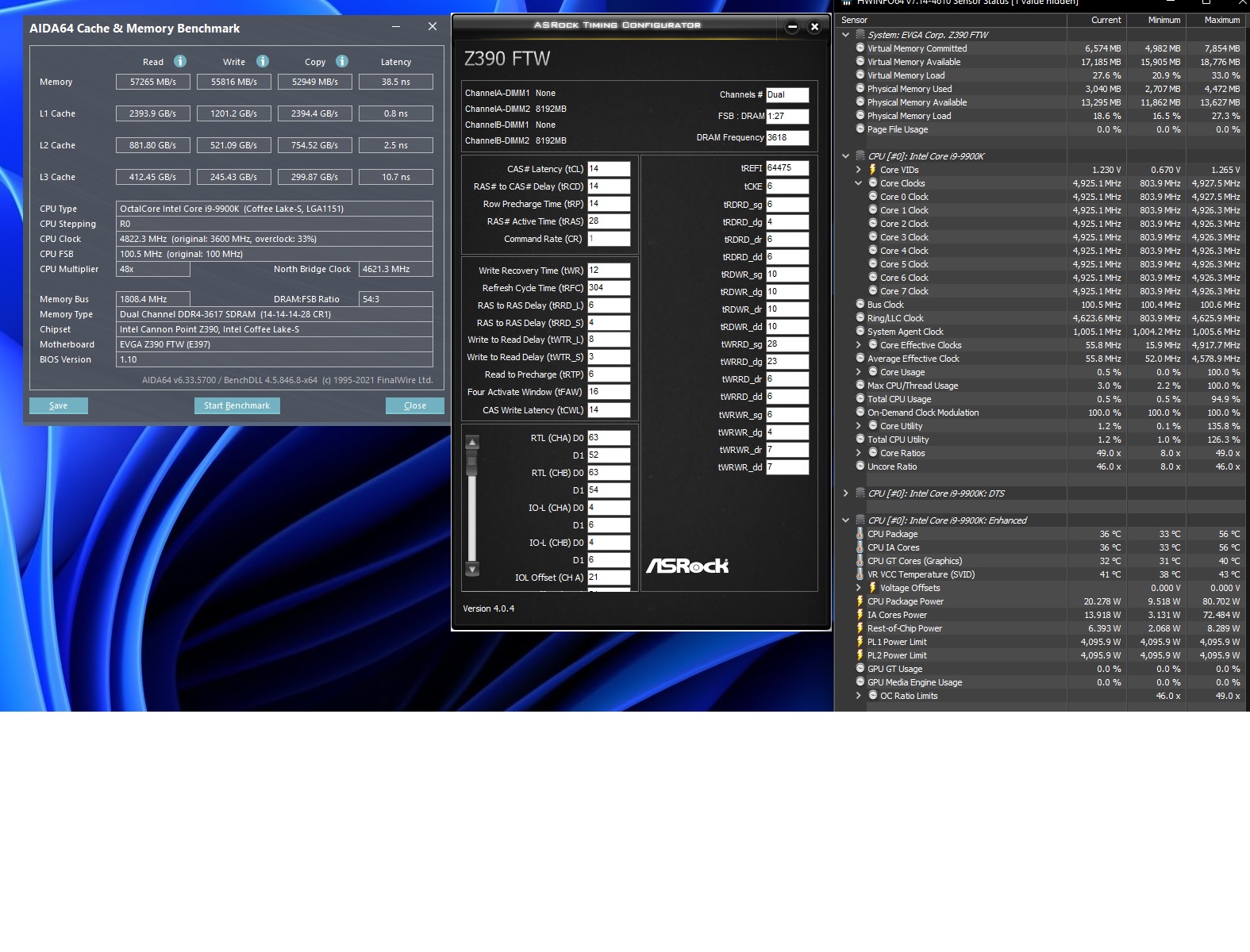Start the AIDA64 benchmark
Screen dimensions: 1250x952
(237, 405)
